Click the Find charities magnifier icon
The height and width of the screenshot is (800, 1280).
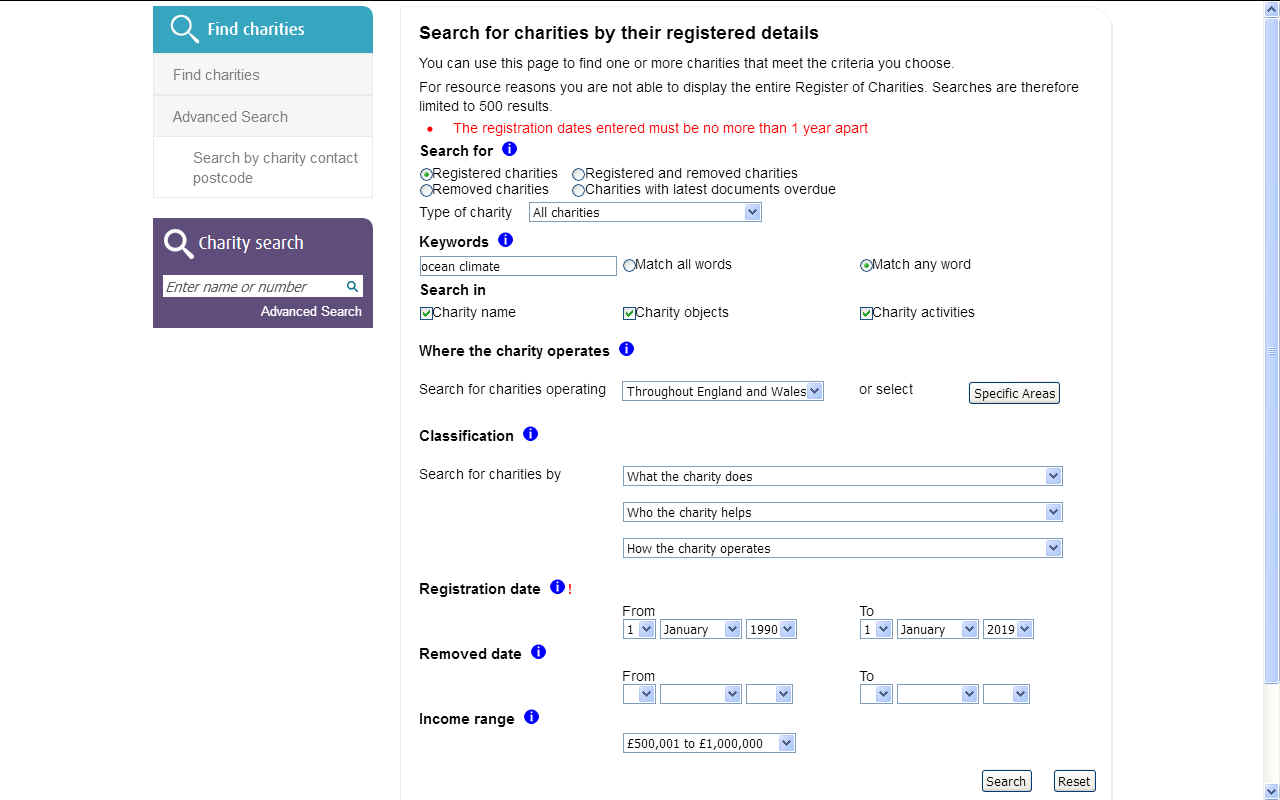tap(184, 29)
